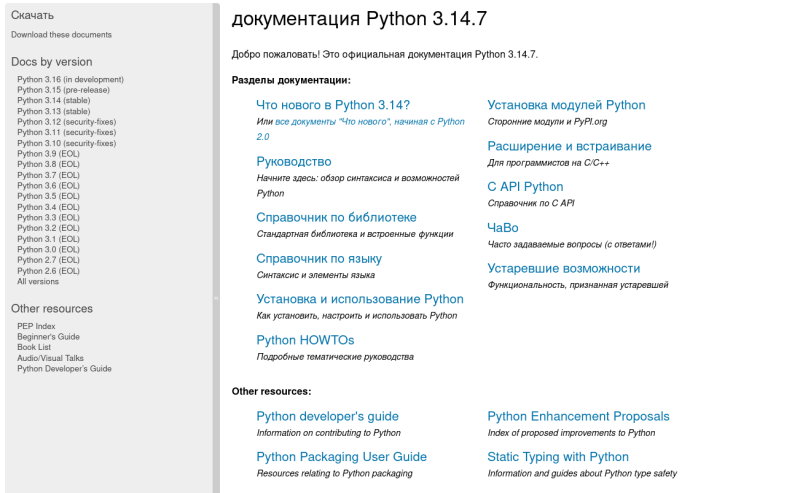This screenshot has width=800, height=493.
Task: Click 'Разделы документации:' label
Action: pyautogui.click(x=291, y=80)
